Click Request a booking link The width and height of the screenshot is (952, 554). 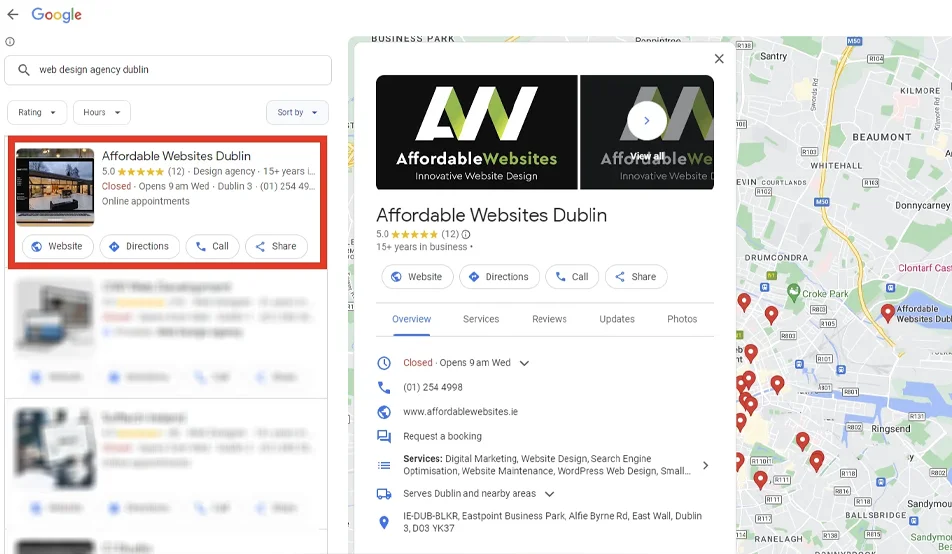point(443,436)
